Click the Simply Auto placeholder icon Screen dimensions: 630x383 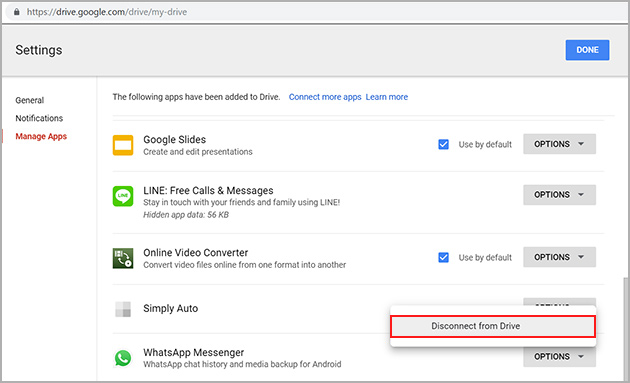coord(123,309)
